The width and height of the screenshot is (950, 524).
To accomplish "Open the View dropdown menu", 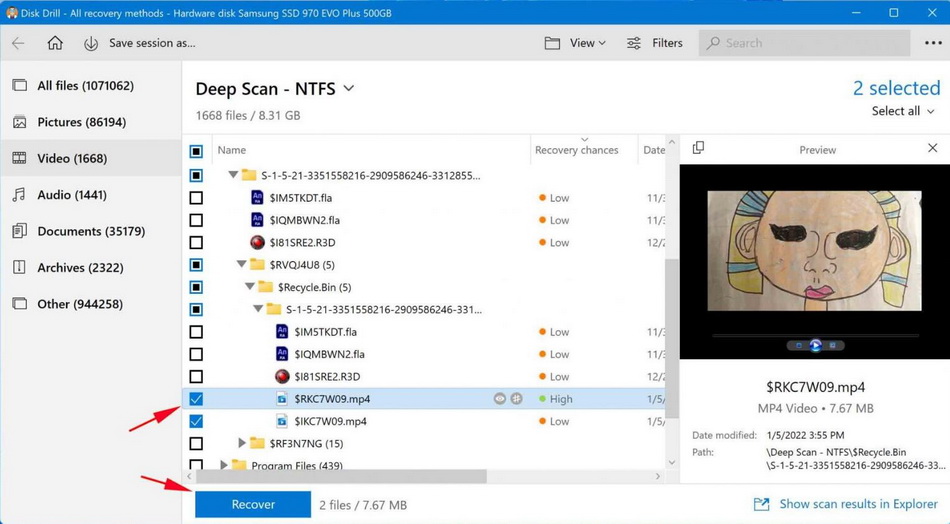I will [x=575, y=43].
